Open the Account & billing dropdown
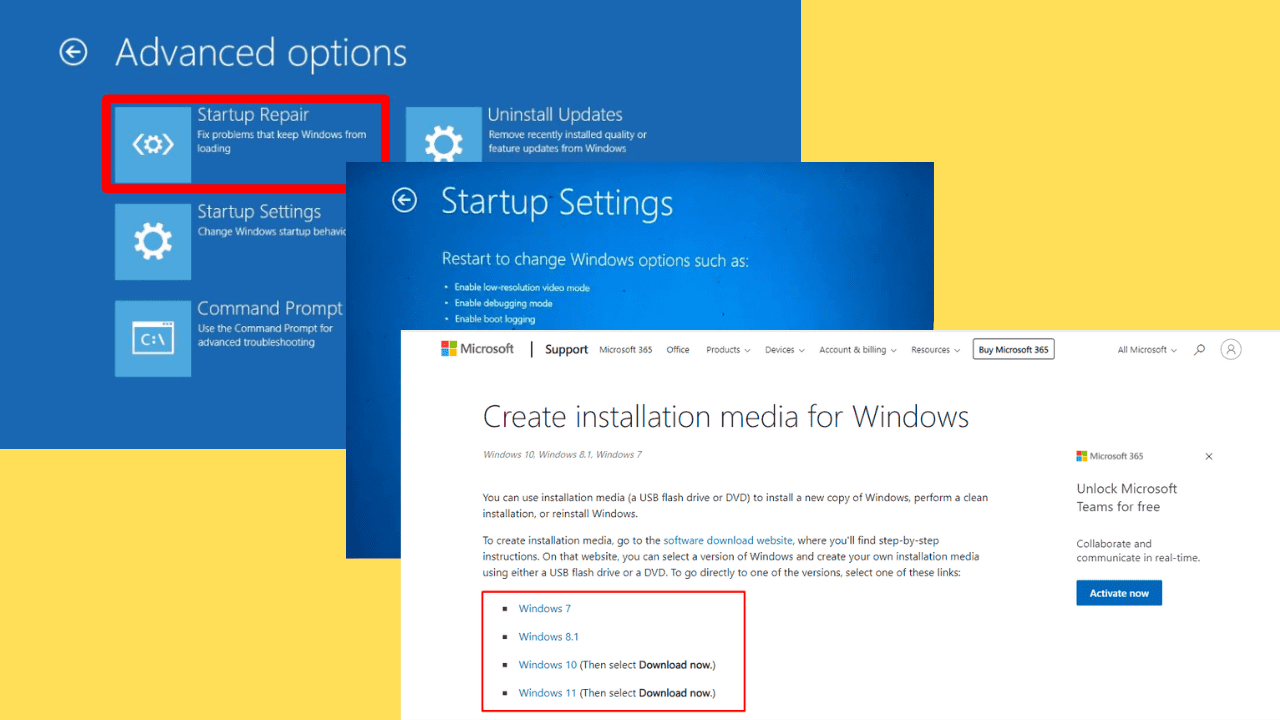Viewport: 1280px width, 720px height. (x=858, y=350)
